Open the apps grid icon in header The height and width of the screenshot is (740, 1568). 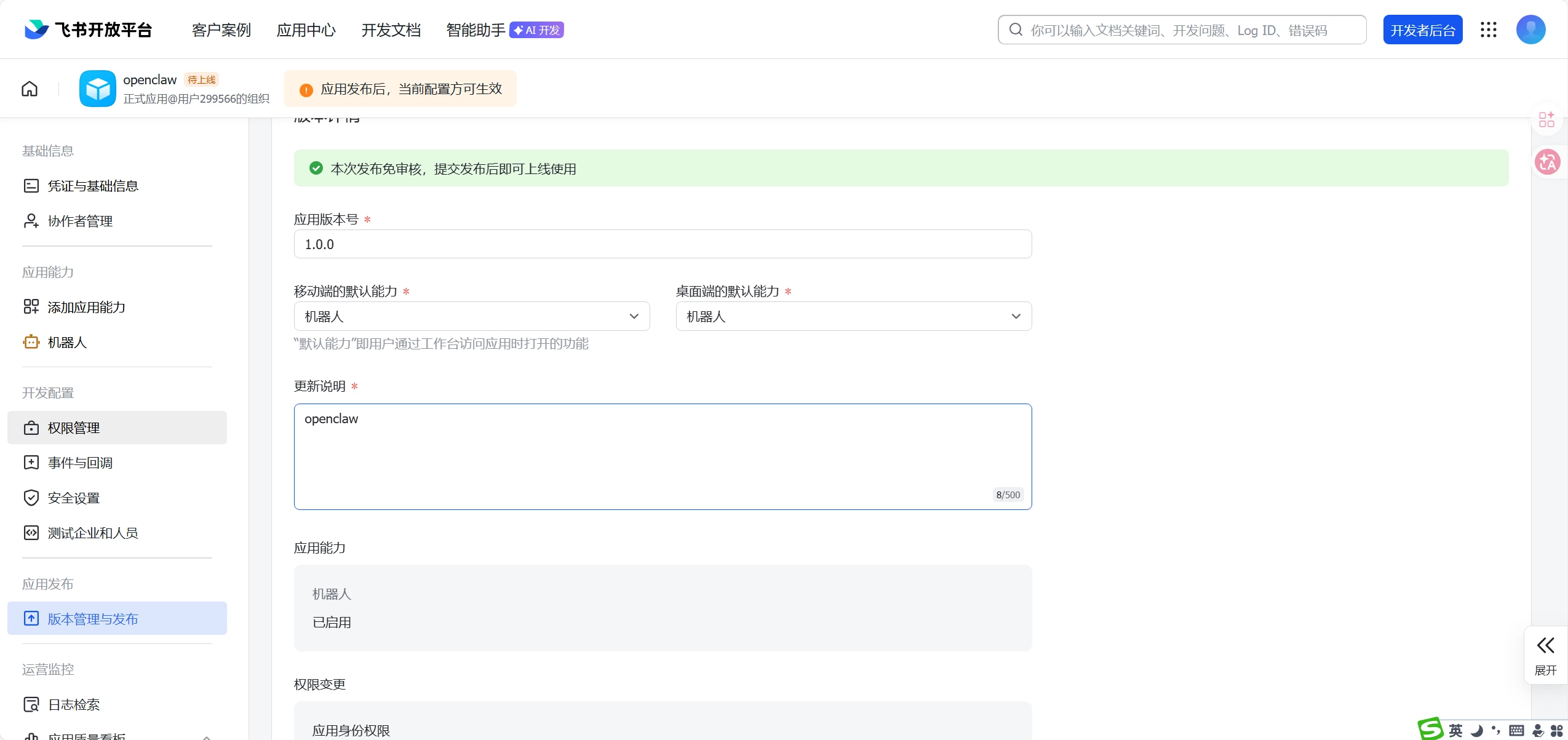coord(1489,30)
